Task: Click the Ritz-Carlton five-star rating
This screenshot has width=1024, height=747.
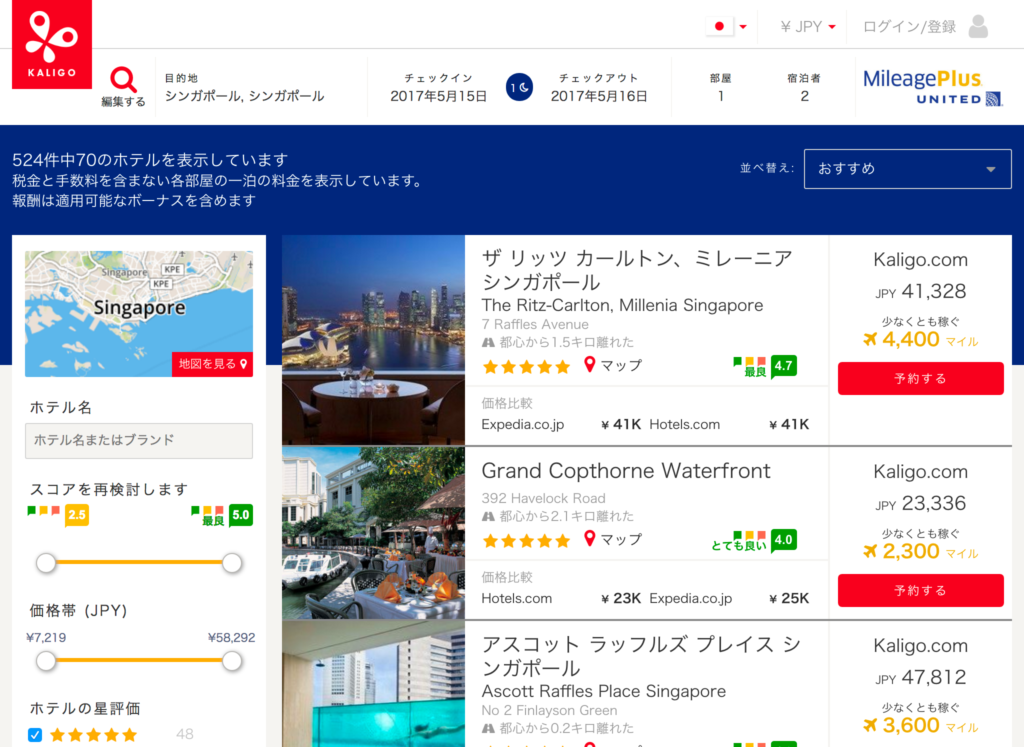Action: point(526,367)
